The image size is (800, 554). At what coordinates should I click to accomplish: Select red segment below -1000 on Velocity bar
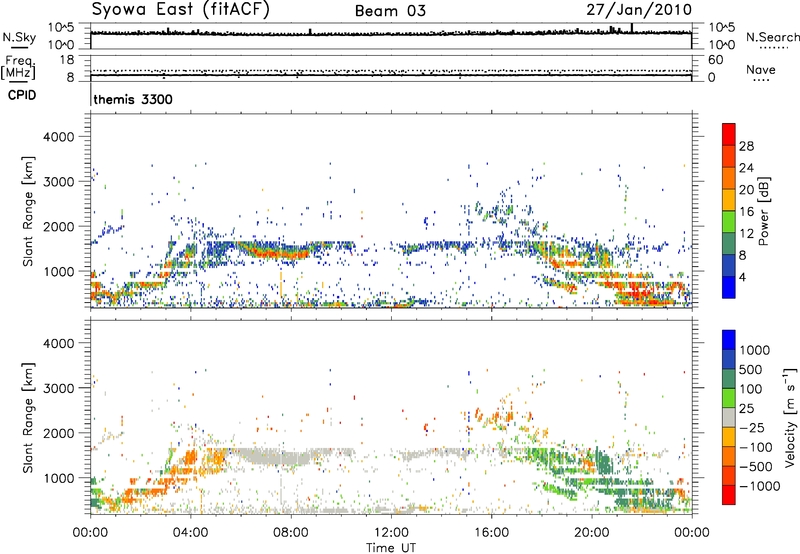[x=729, y=495]
